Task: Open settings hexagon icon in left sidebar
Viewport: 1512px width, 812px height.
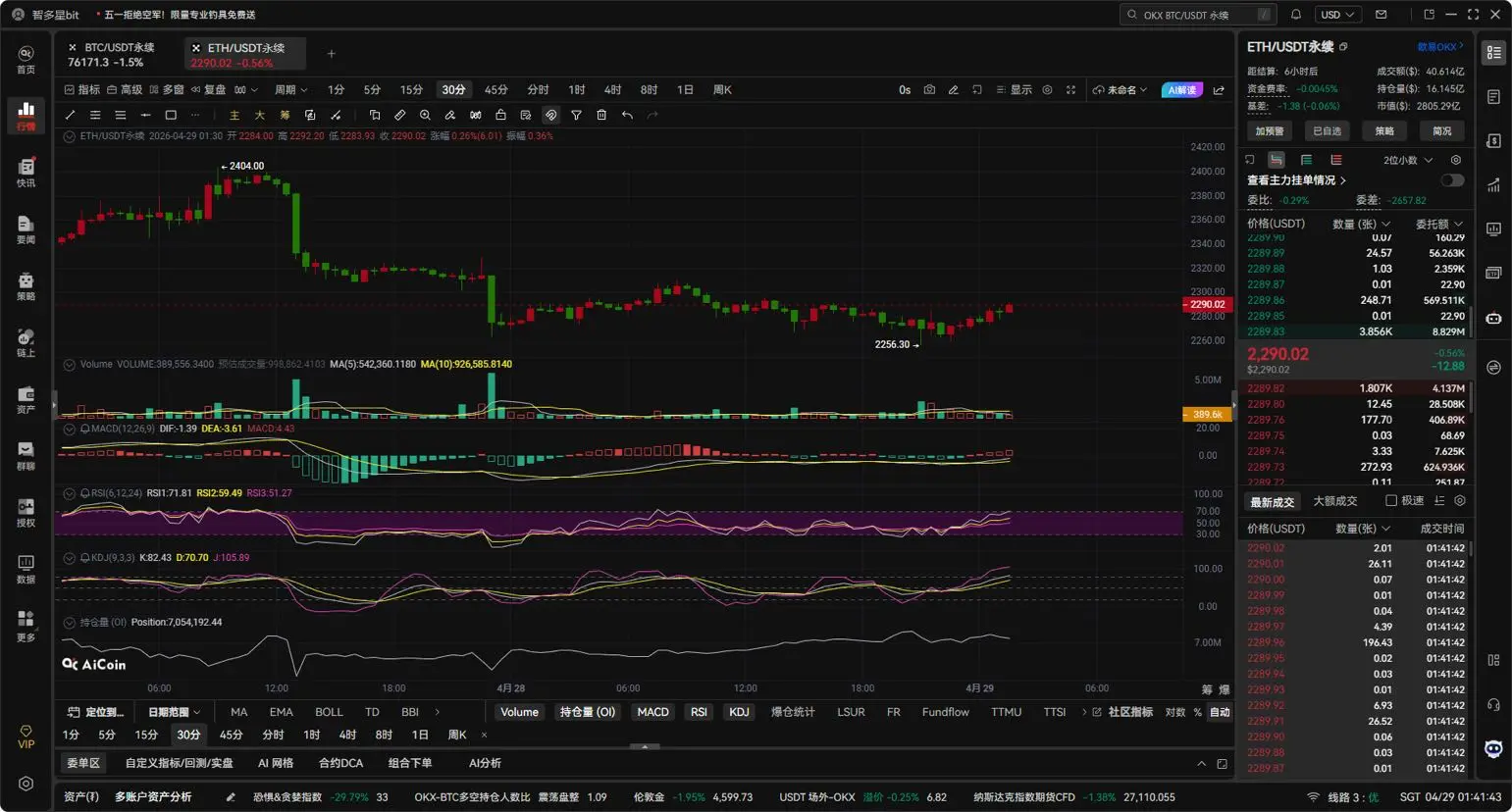Action: [26, 784]
